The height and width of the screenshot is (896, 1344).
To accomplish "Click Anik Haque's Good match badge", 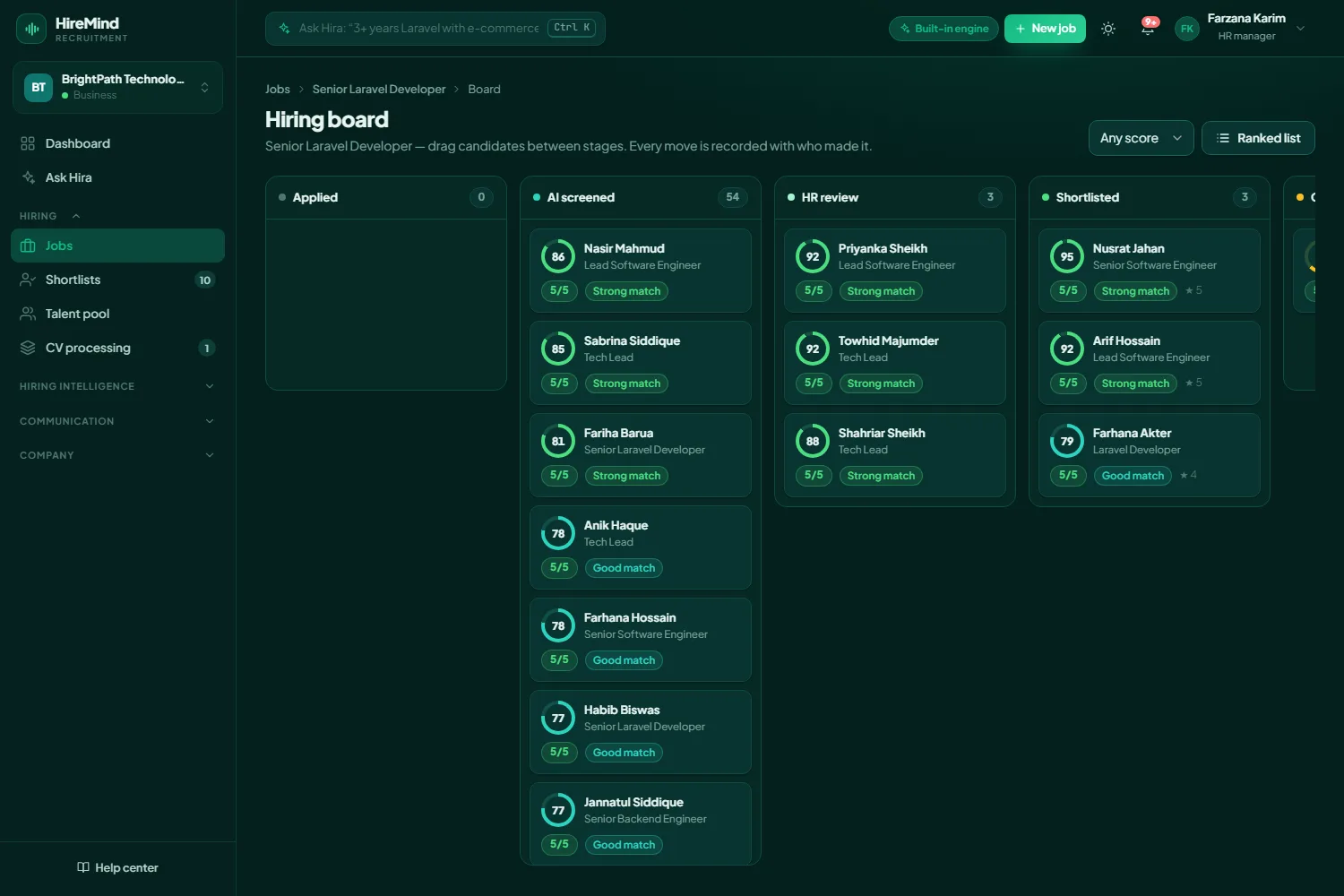I will (x=624, y=568).
